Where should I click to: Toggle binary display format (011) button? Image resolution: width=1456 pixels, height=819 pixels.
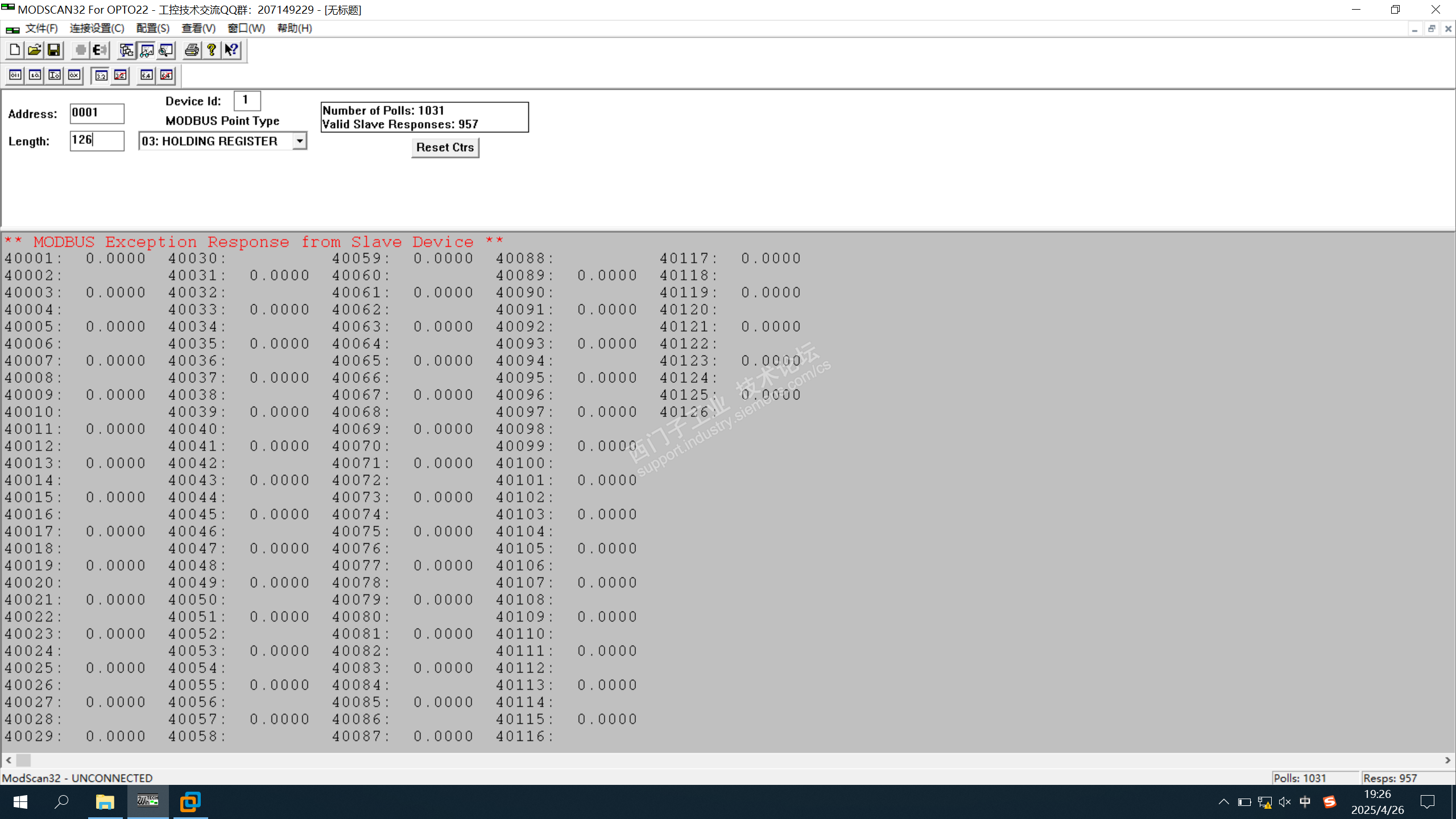coord(15,75)
